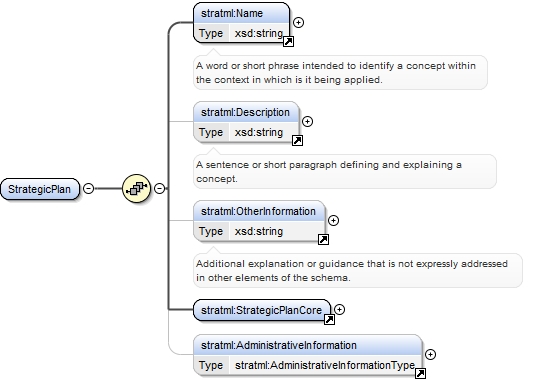Open reference arrow on stratml:AdministrativeInformation
546x380 pixels.
[x=421, y=374]
